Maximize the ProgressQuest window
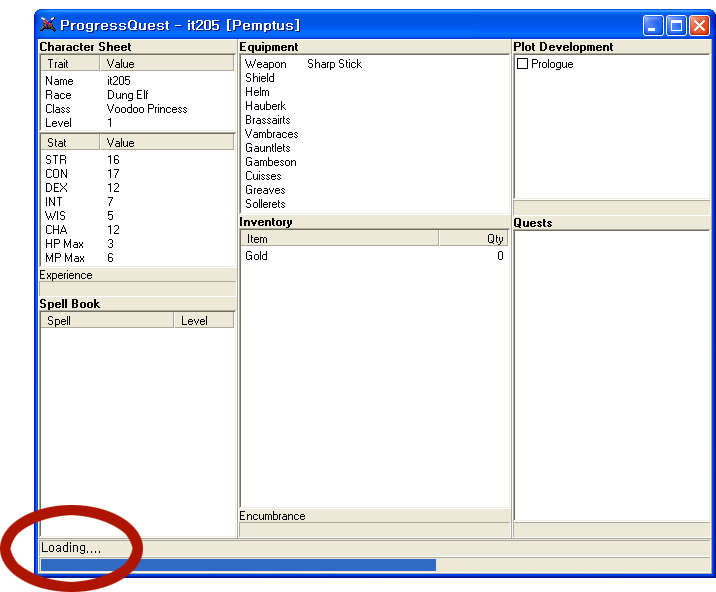 [676, 25]
